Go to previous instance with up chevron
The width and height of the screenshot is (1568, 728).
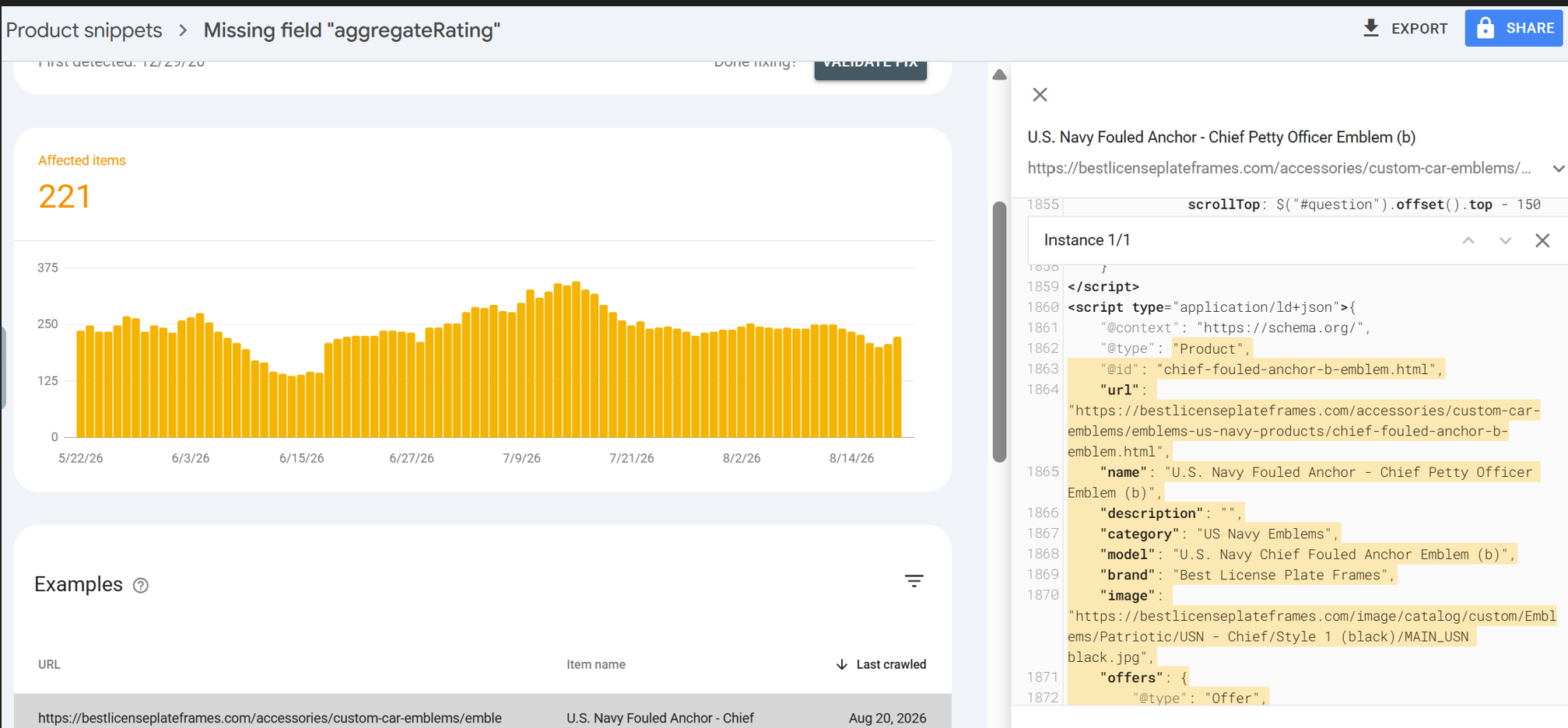[x=1468, y=240]
